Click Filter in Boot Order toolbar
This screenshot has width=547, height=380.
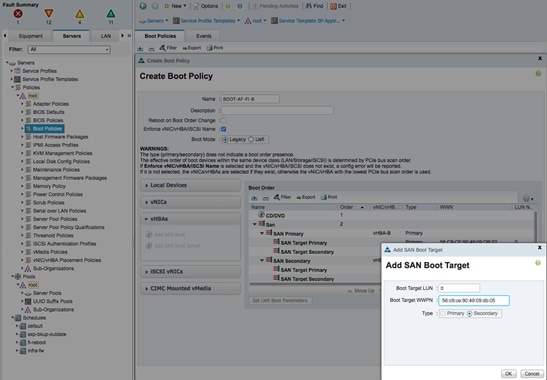tap(283, 198)
